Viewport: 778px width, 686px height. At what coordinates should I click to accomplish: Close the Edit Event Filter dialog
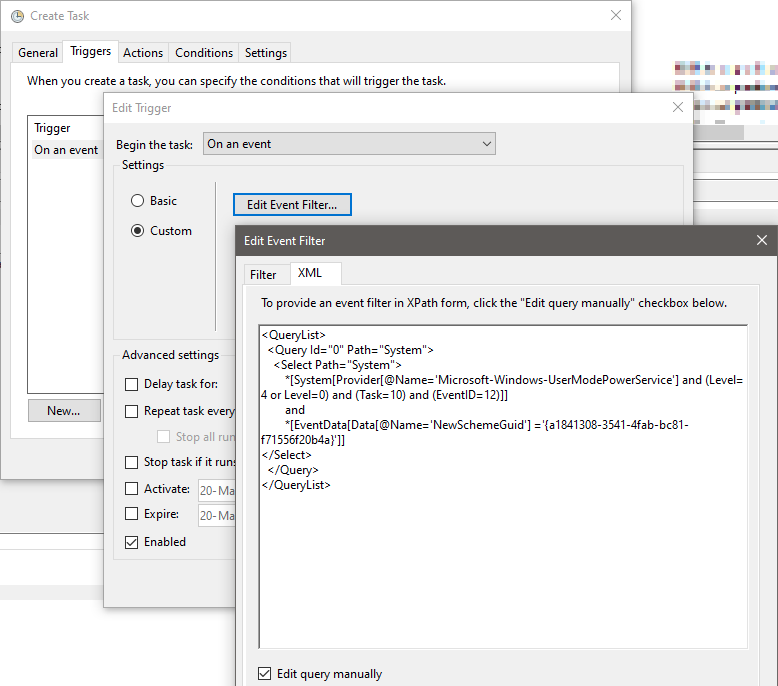click(762, 241)
